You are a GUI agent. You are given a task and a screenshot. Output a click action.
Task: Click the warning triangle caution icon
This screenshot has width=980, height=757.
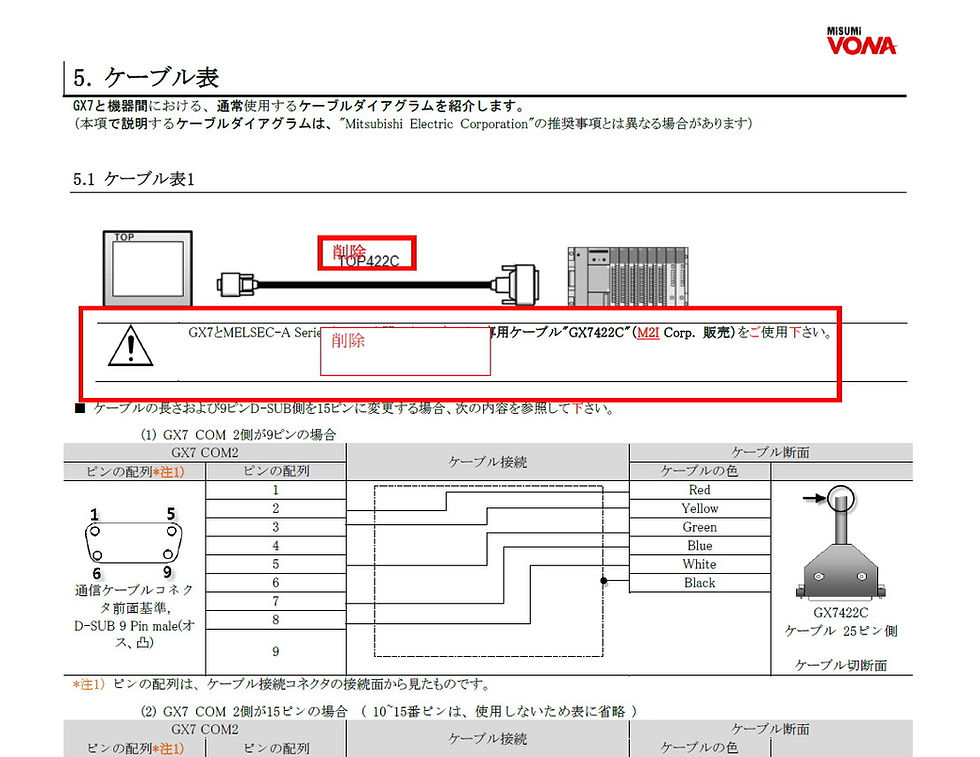click(x=130, y=346)
